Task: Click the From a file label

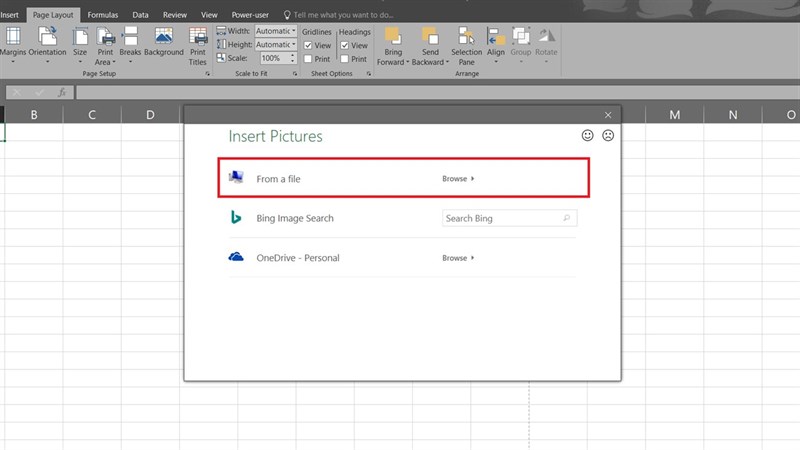Action: 279,179
